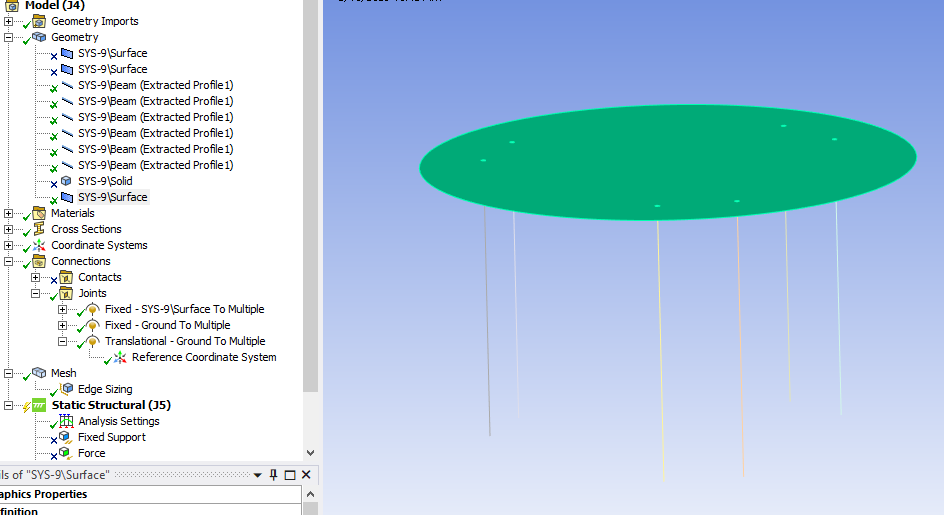Collapse the Translational - Ground To Multiple joint

click(x=62, y=342)
